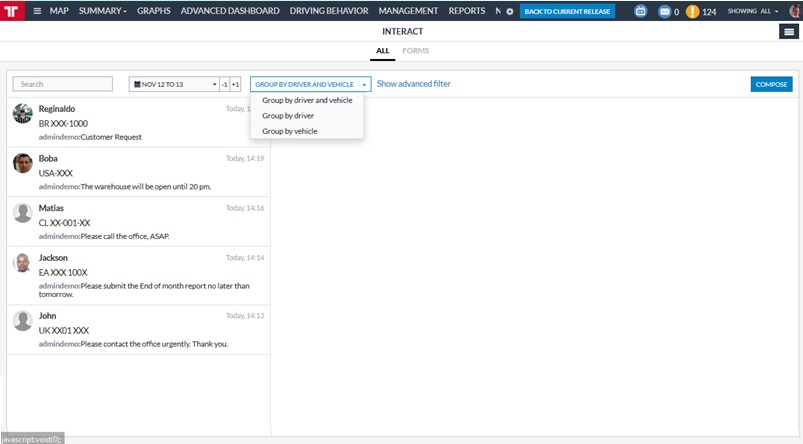Viewport: 803px width, 444px height.
Task: Click the 'BR XXX-1000' vehicle text
Action: tap(63, 123)
